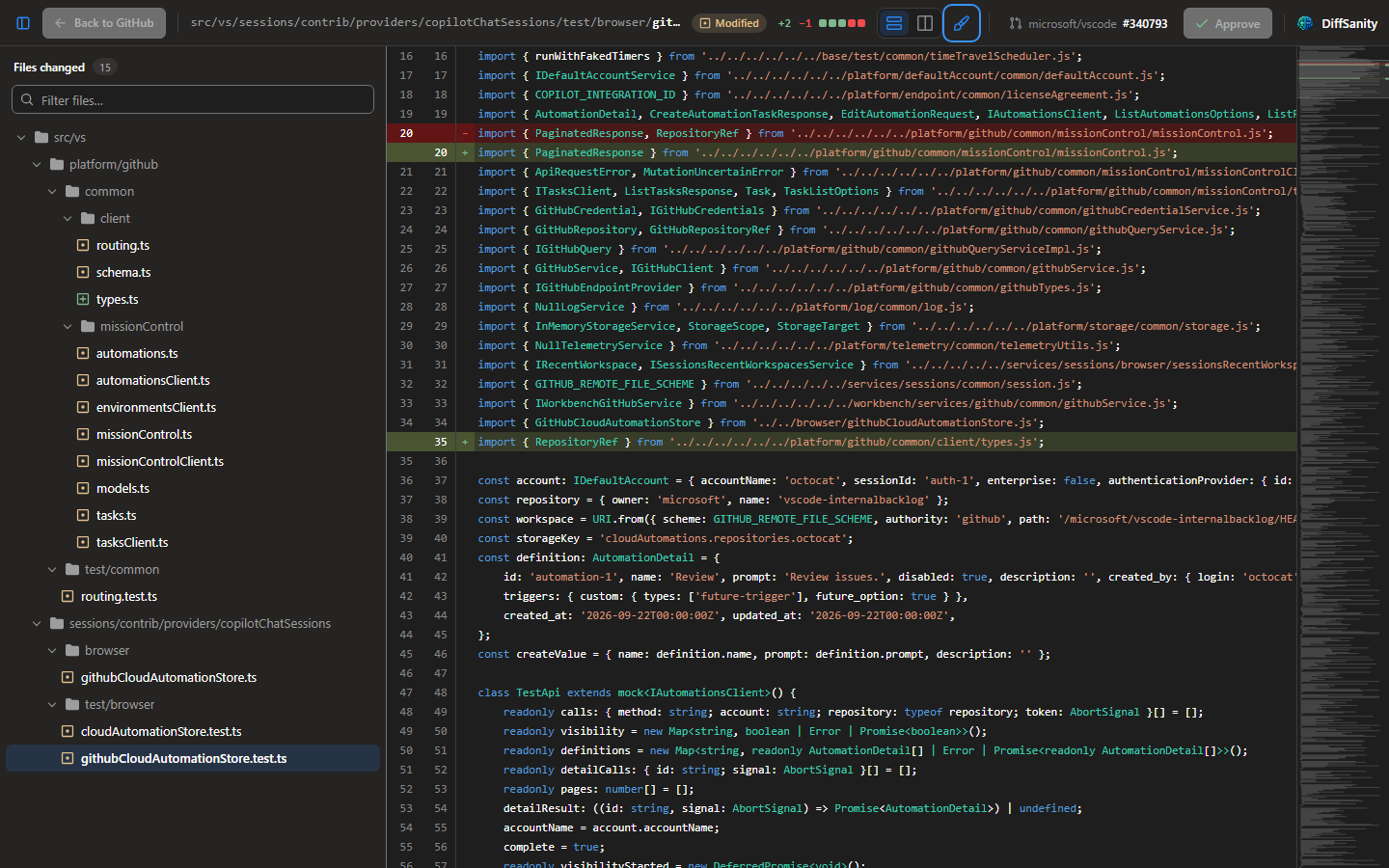Click the folder icon for sessions/contrib/providers/copilotChatSessions
This screenshot has width=1389, height=868.
(57, 623)
